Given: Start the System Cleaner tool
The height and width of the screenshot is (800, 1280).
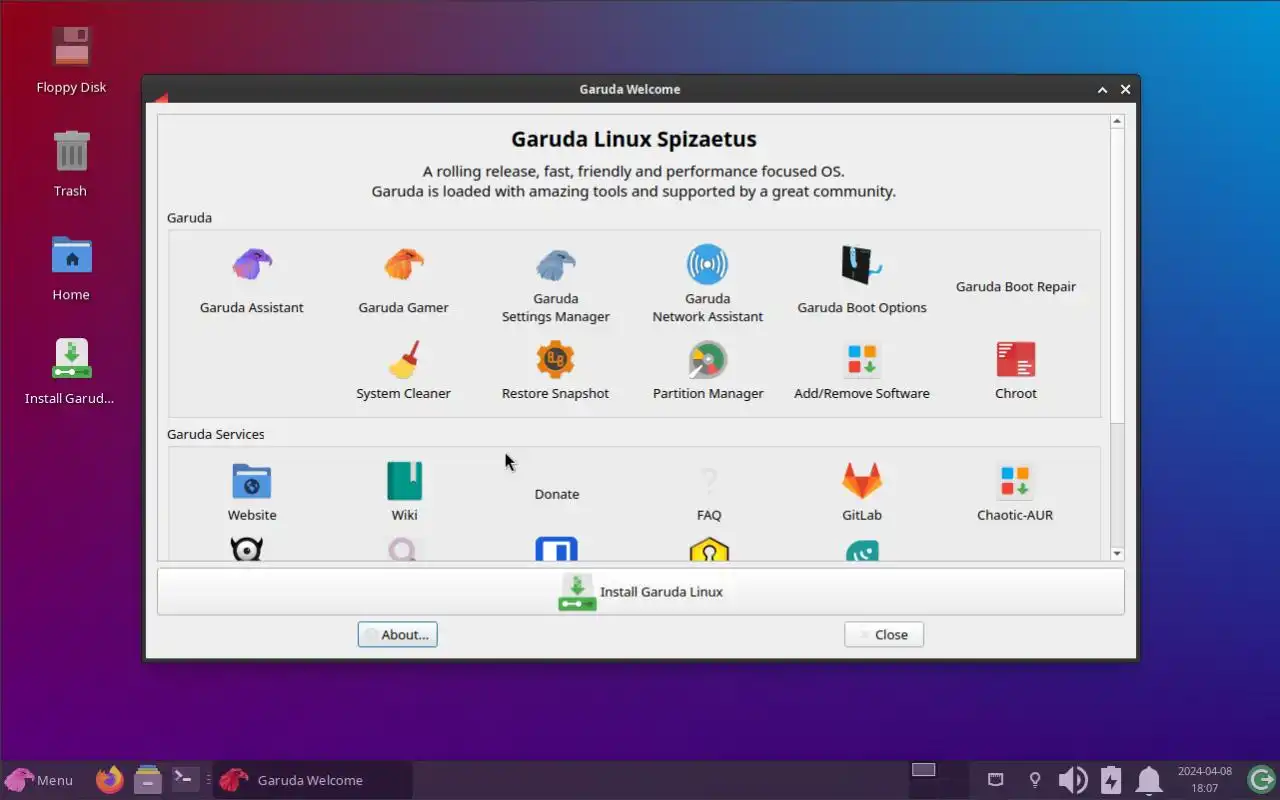Looking at the screenshot, I should tap(403, 371).
